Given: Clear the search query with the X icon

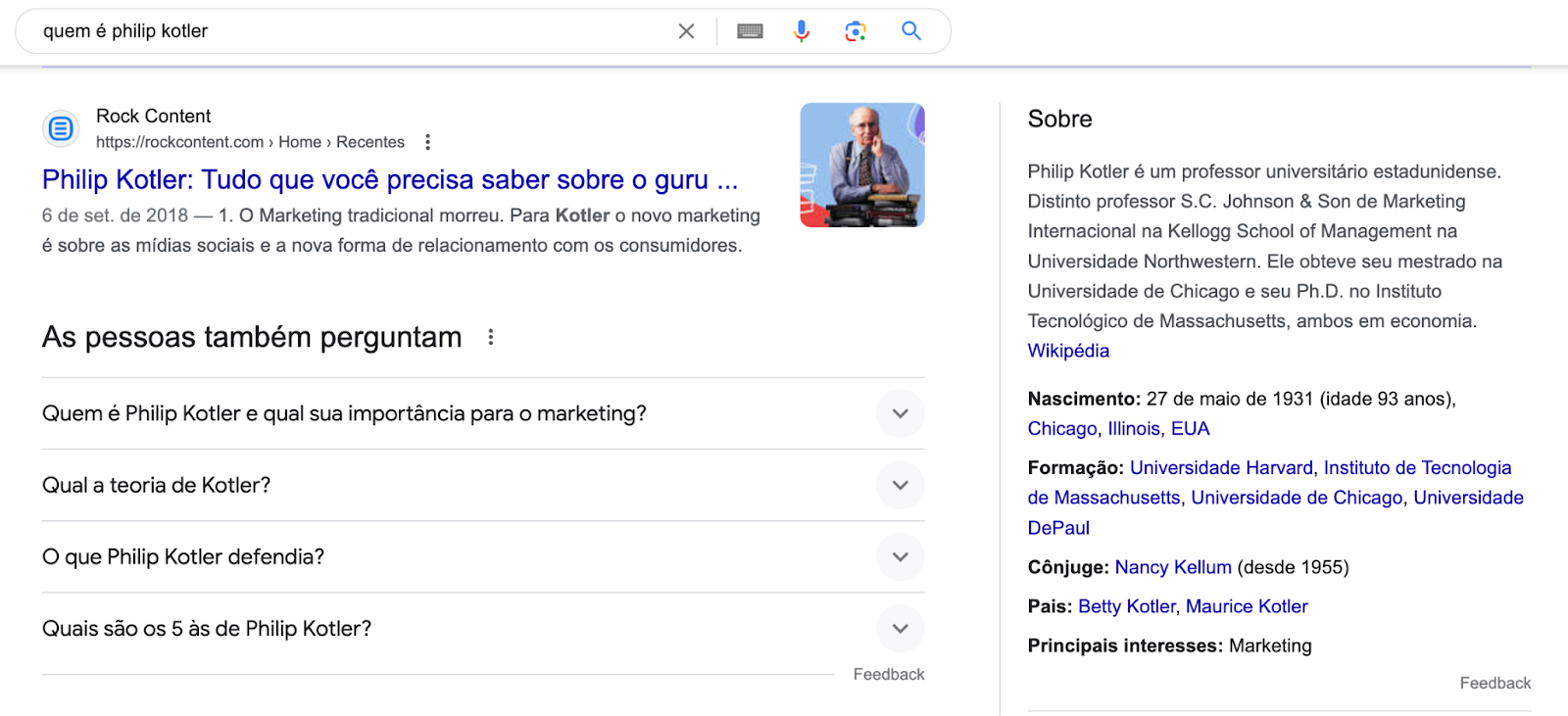Looking at the screenshot, I should pyautogui.click(x=686, y=31).
